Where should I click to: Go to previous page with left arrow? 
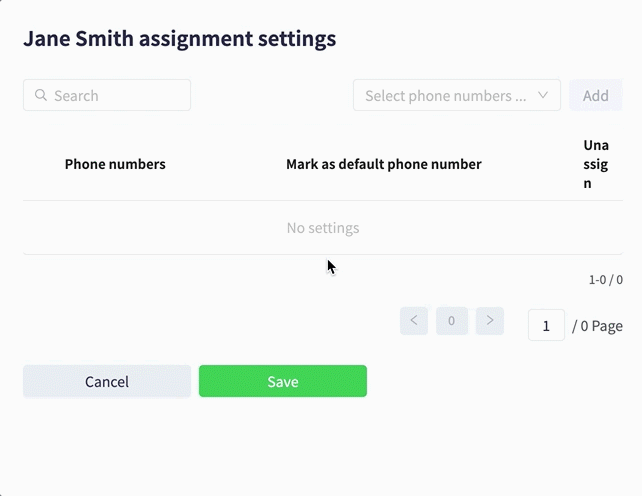coord(414,321)
